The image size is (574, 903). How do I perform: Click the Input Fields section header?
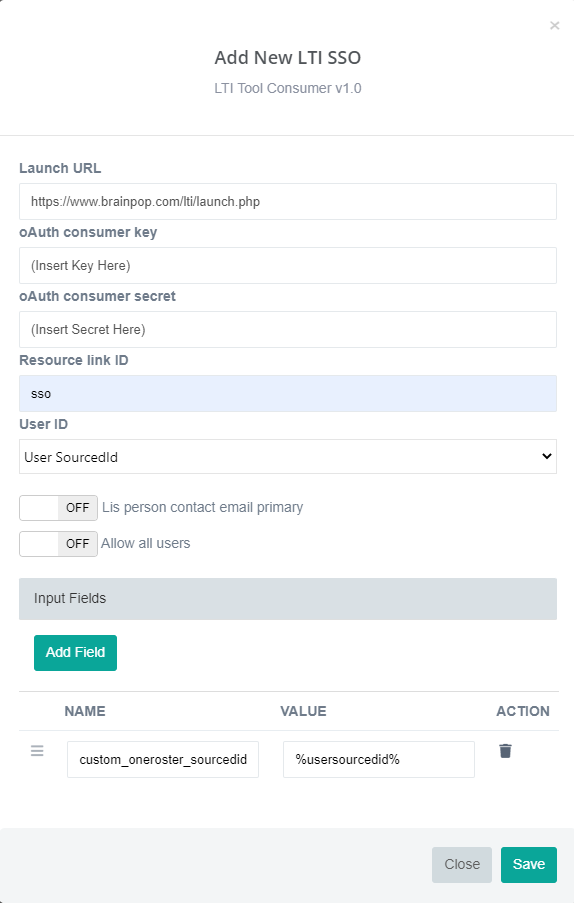[288, 599]
